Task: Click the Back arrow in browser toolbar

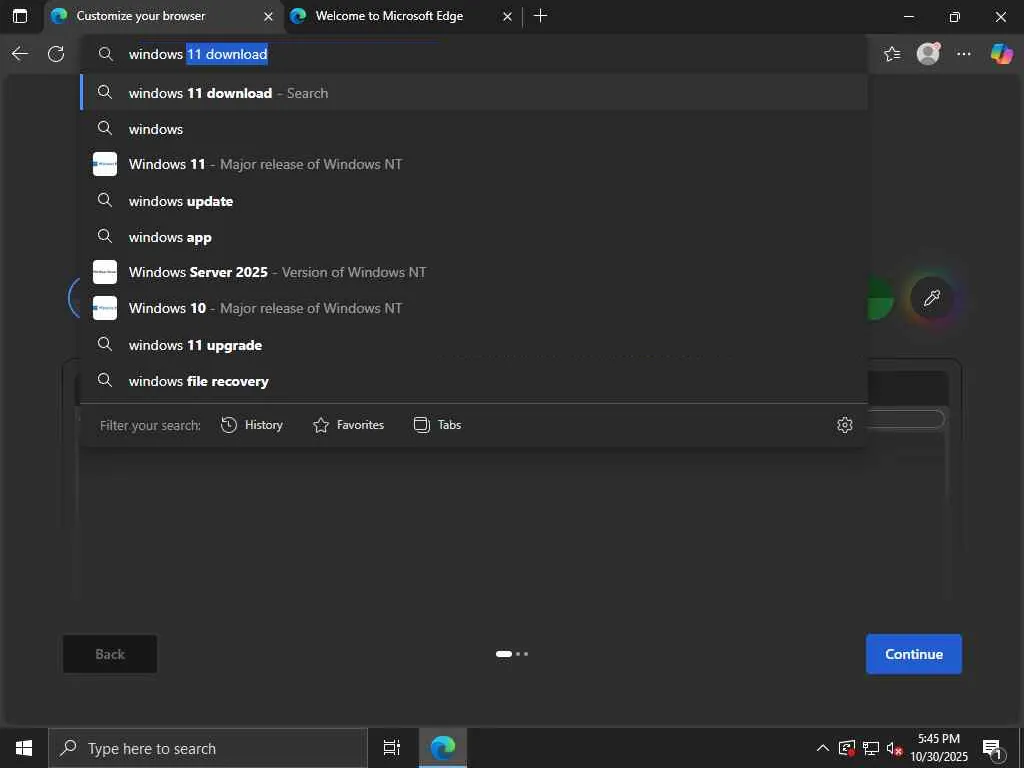Action: (x=20, y=54)
